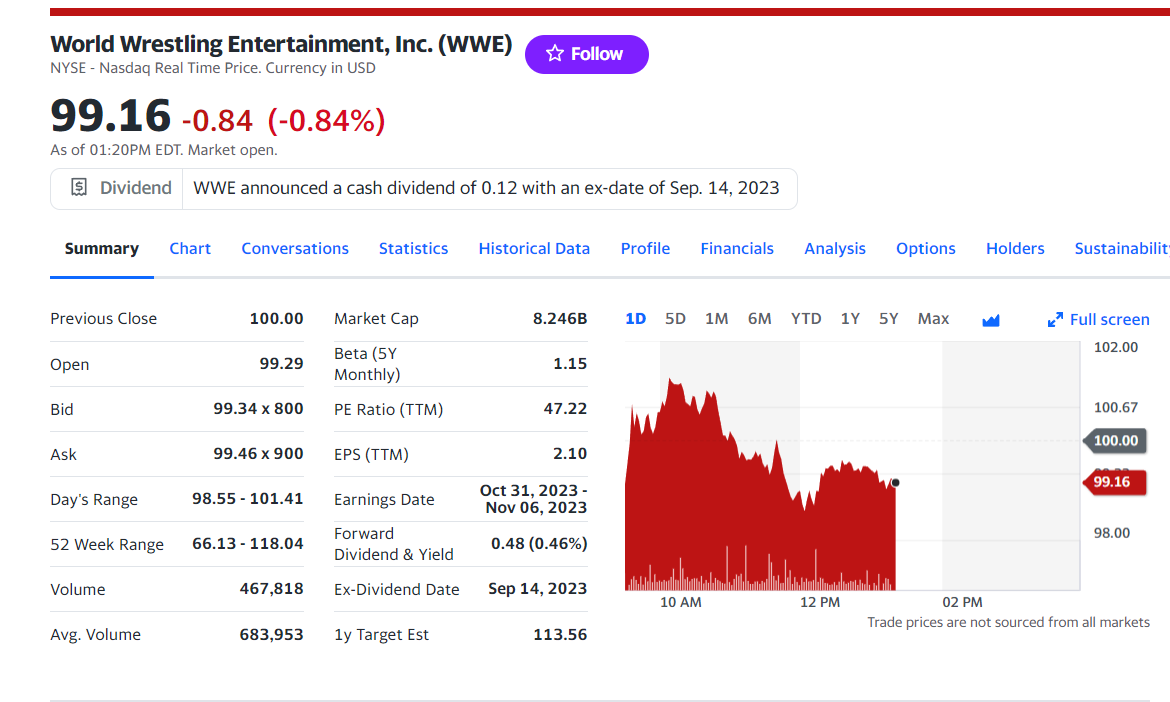
Task: Click the area chart type icon
Action: pos(991,320)
